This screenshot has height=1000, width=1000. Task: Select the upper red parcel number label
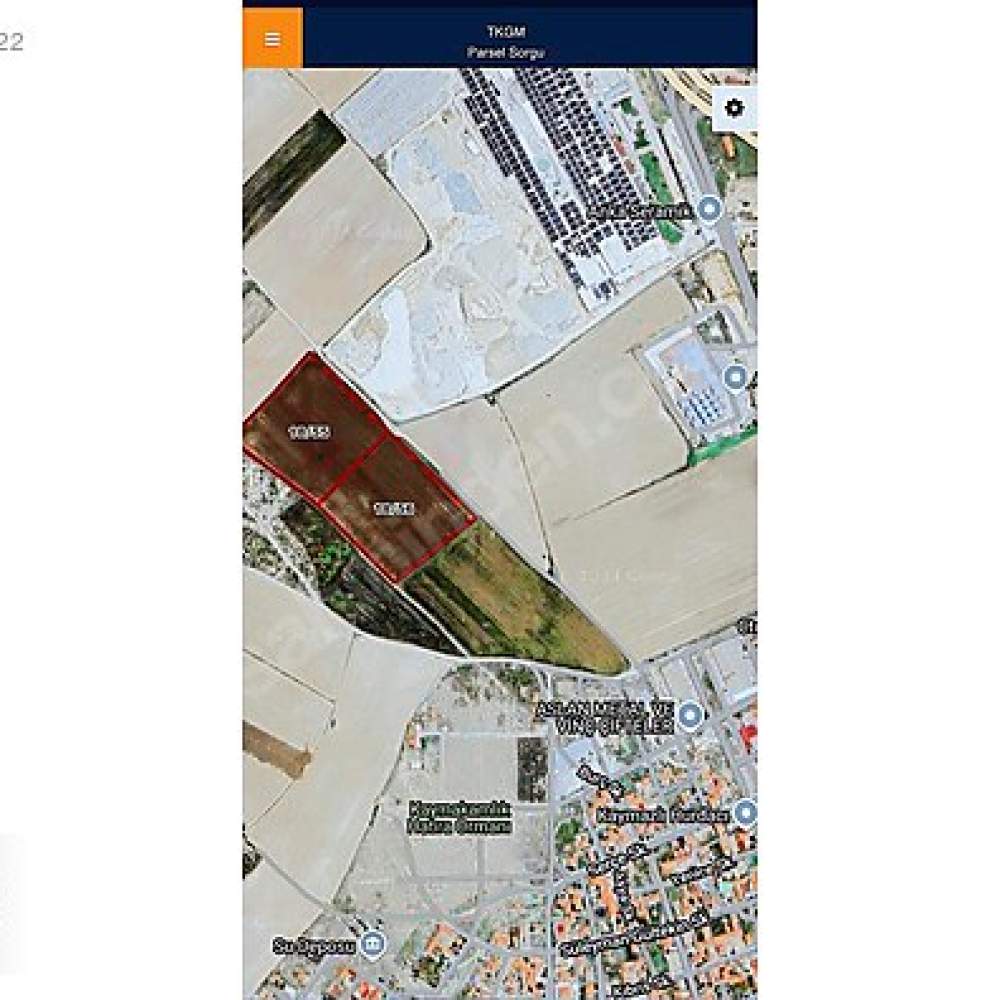click(309, 432)
